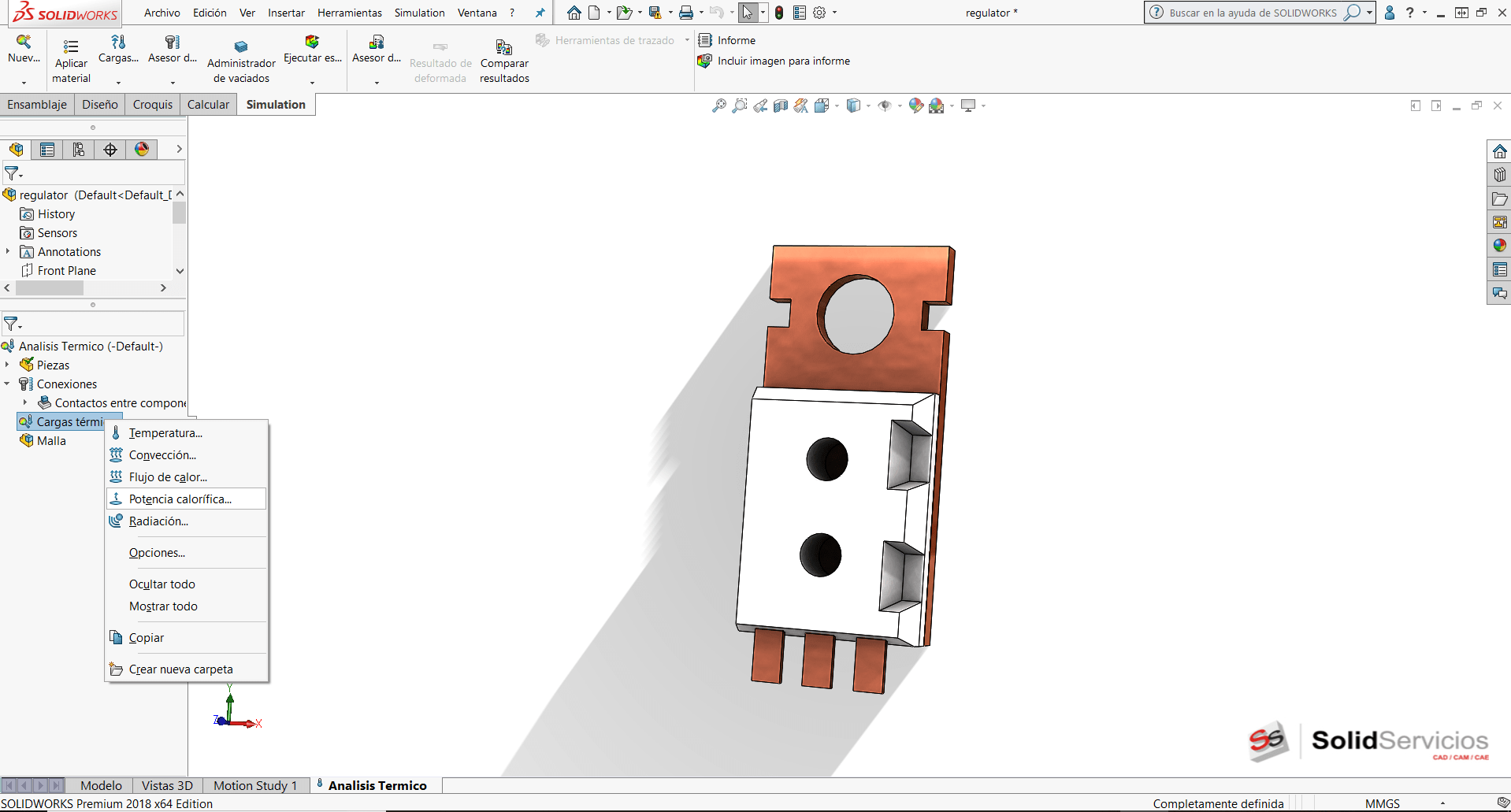This screenshot has width=1511, height=812.
Task: Click the help search input field
Action: pyautogui.click(x=1253, y=13)
